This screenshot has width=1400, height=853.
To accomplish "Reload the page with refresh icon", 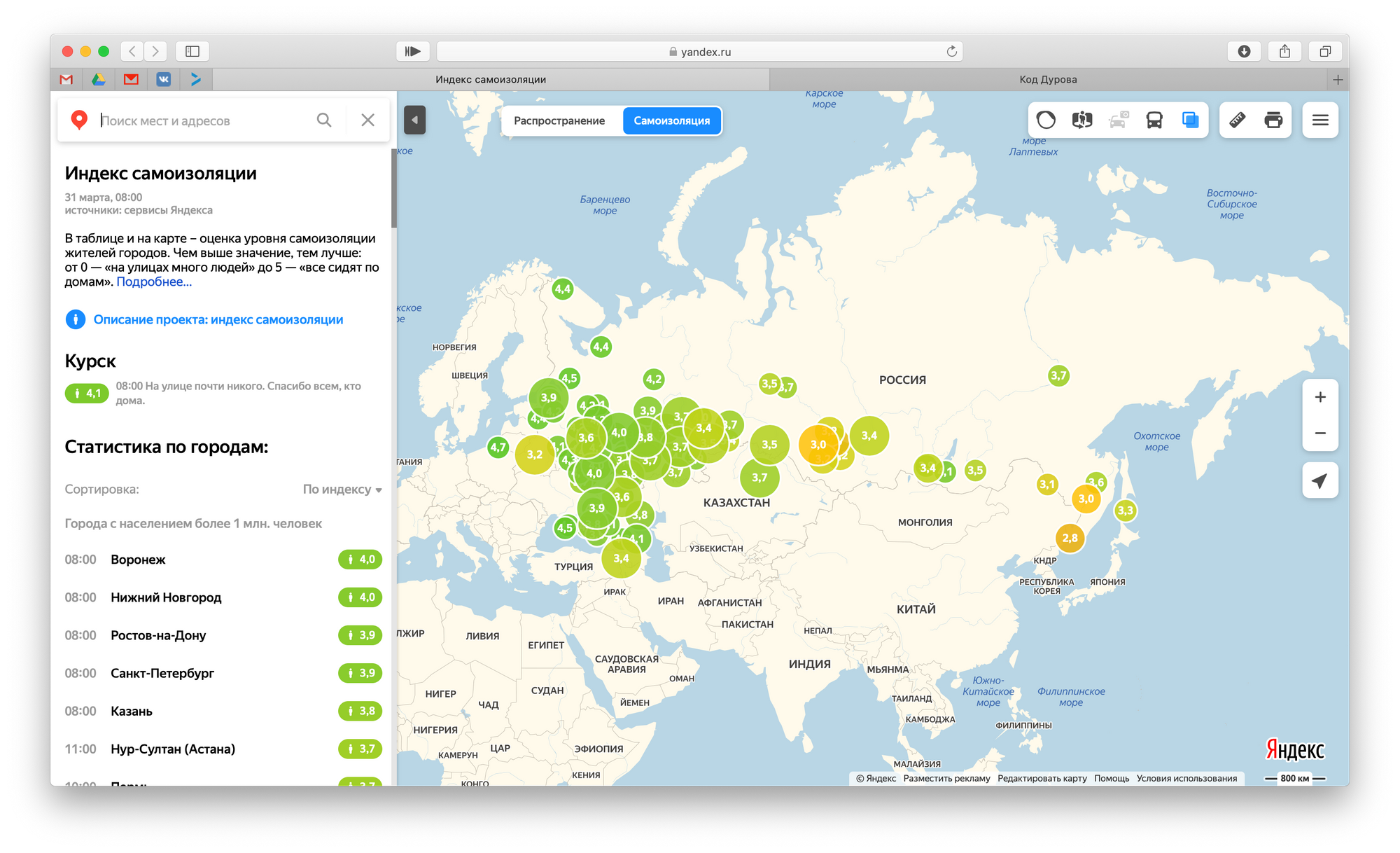I will point(951,51).
